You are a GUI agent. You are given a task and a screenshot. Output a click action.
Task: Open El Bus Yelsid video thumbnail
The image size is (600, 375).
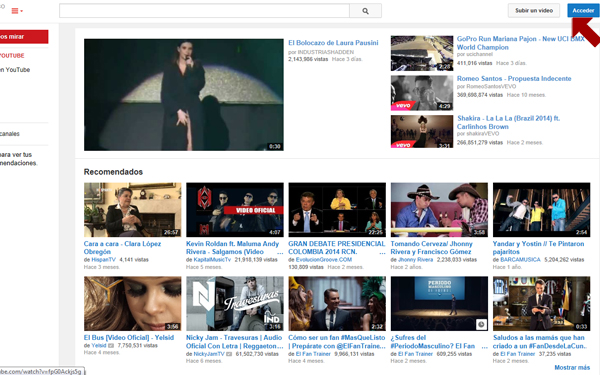(x=133, y=303)
